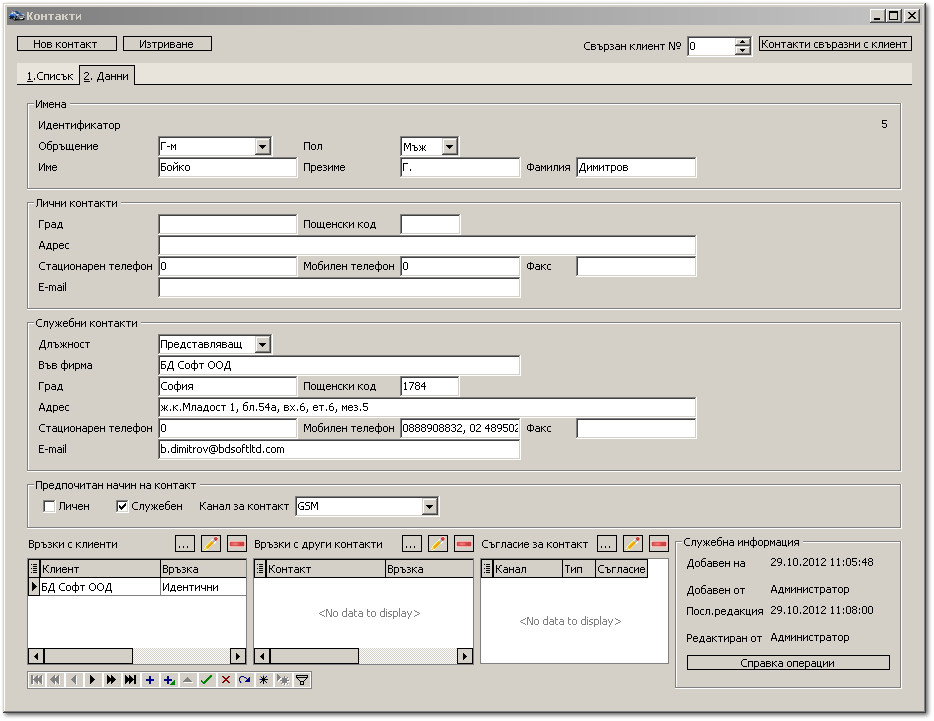Switch to the 1.Списък tab
The image size is (934, 721).
click(49, 76)
